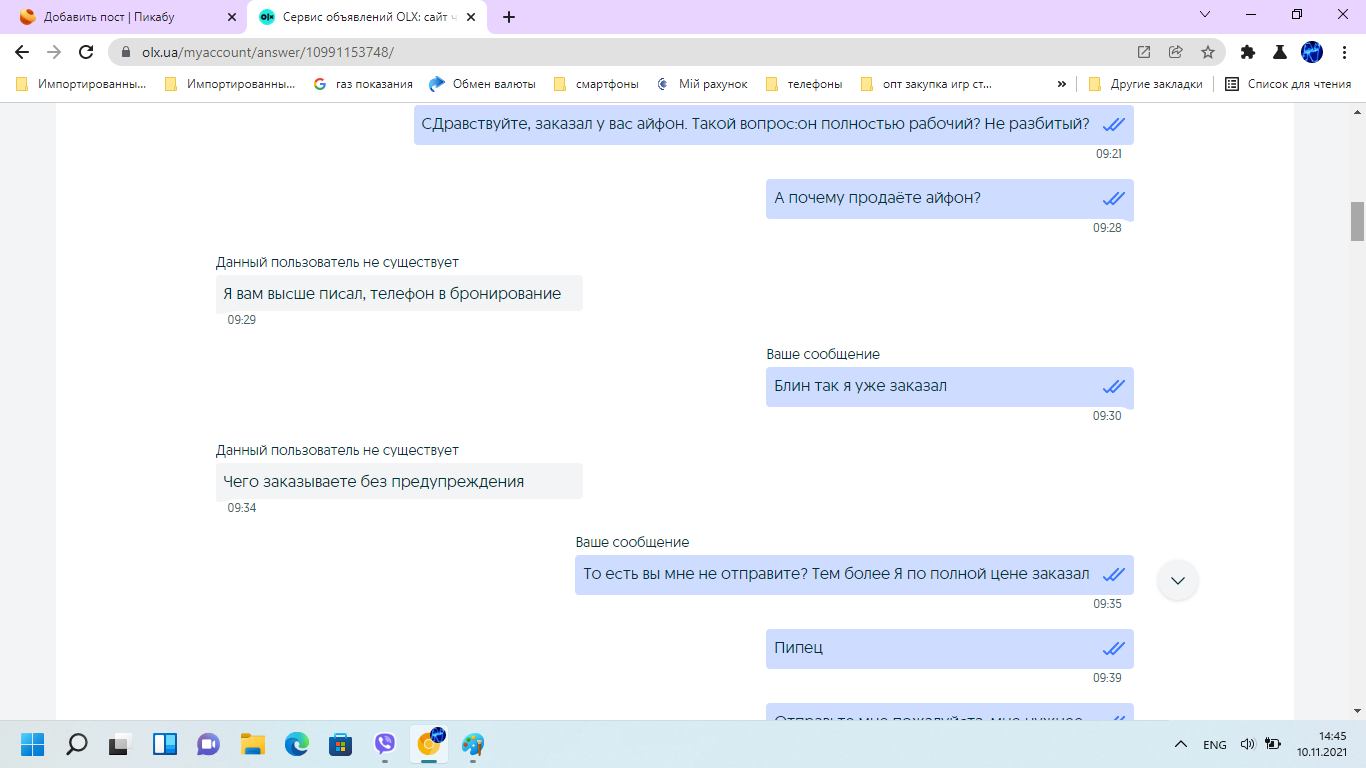
Task: Click the 'Пипец' message bubble
Action: point(949,648)
